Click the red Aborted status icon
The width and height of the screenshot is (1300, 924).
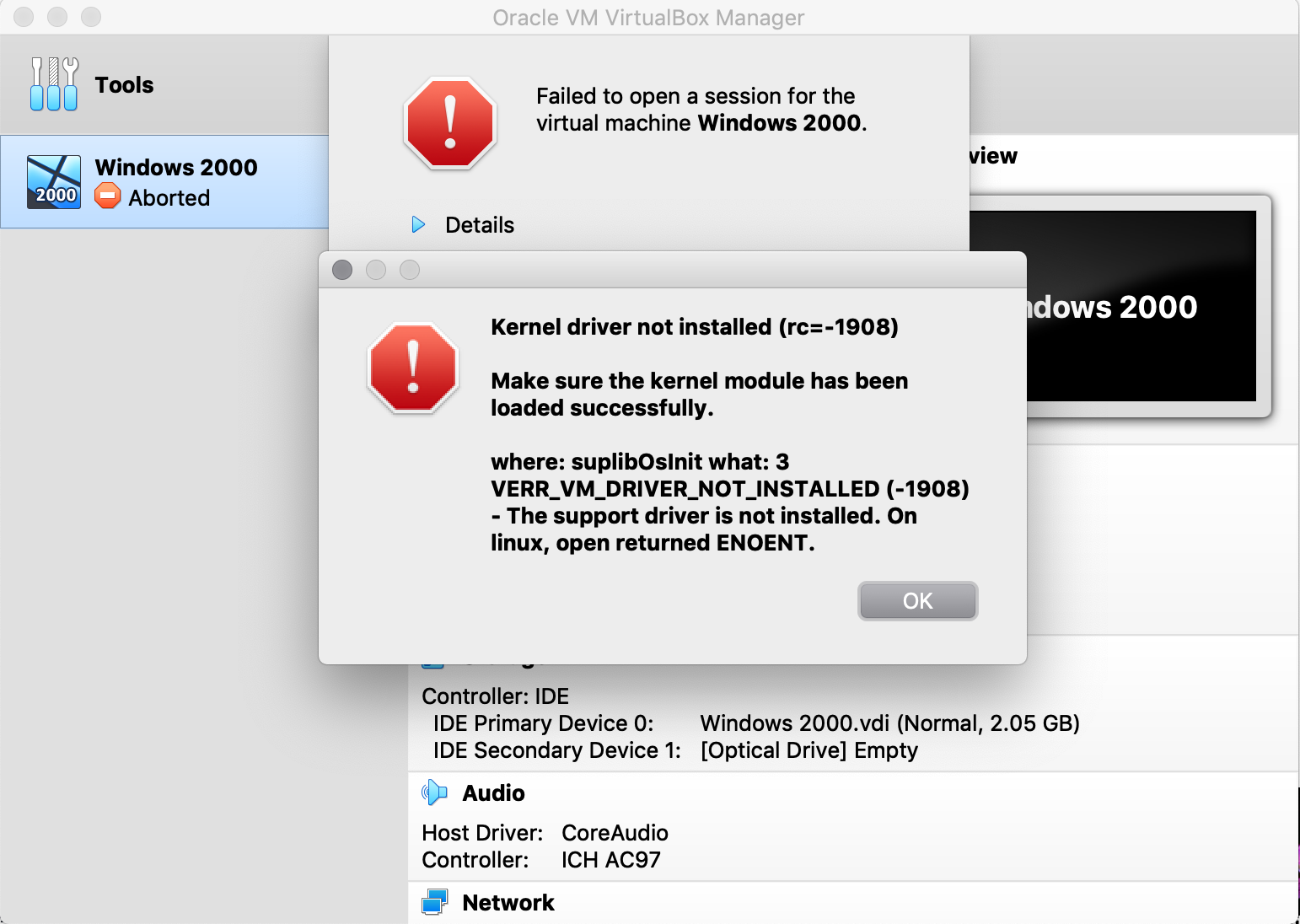click(108, 197)
